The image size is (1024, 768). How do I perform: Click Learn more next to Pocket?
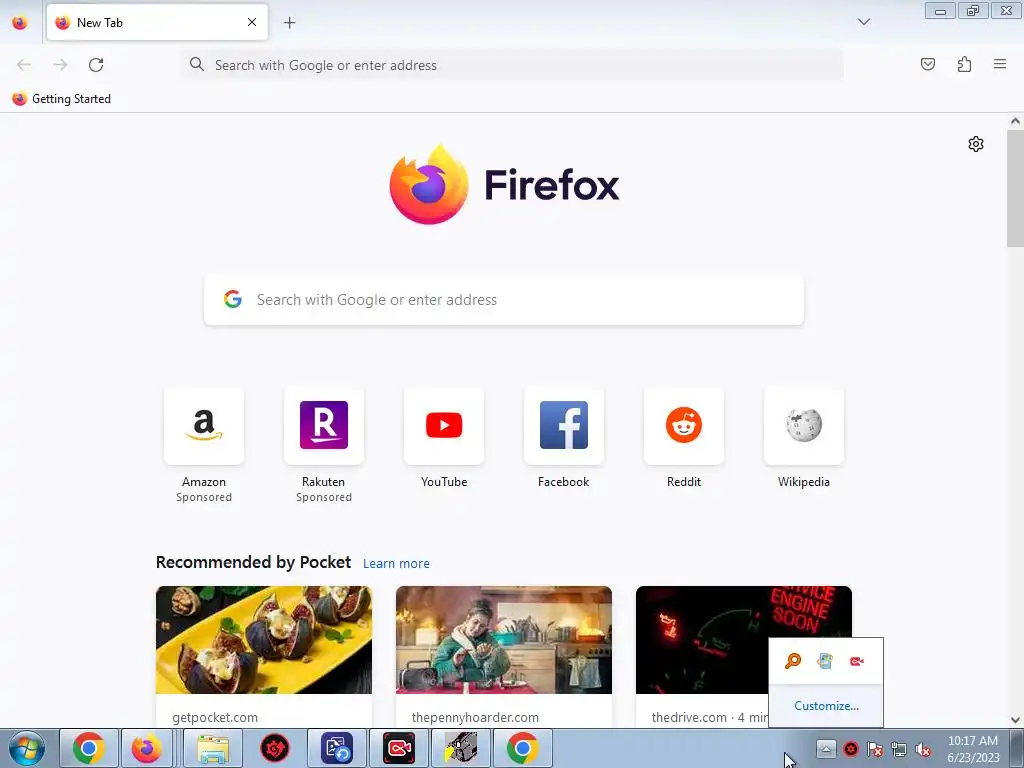[x=396, y=564]
